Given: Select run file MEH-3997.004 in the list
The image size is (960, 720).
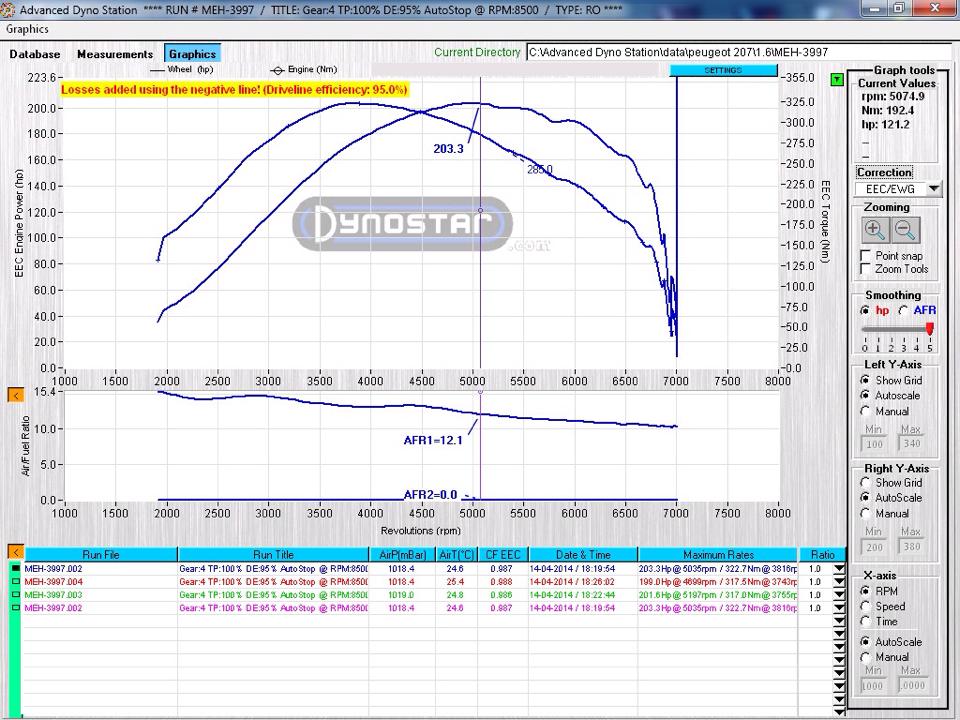Looking at the screenshot, I should (x=53, y=582).
